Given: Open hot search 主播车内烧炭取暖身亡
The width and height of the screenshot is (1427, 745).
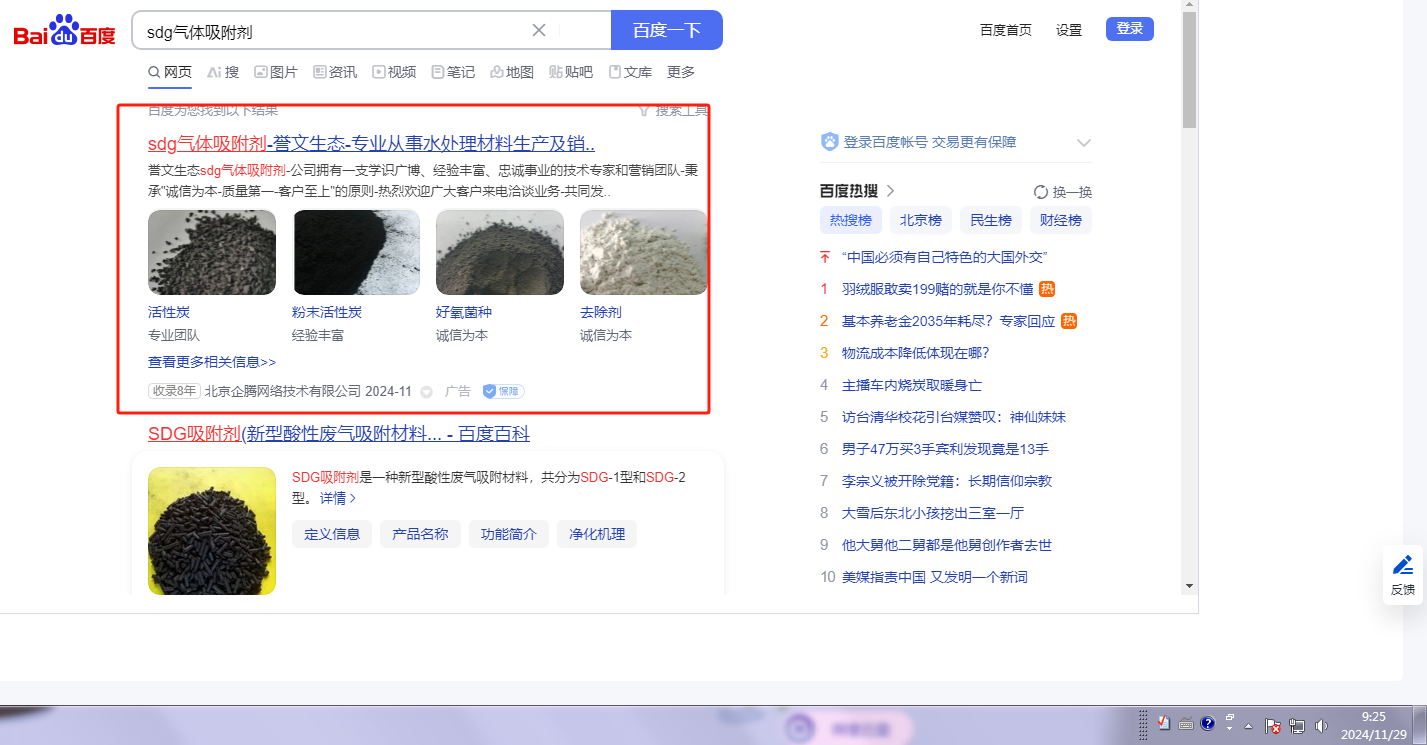Looking at the screenshot, I should tap(912, 385).
